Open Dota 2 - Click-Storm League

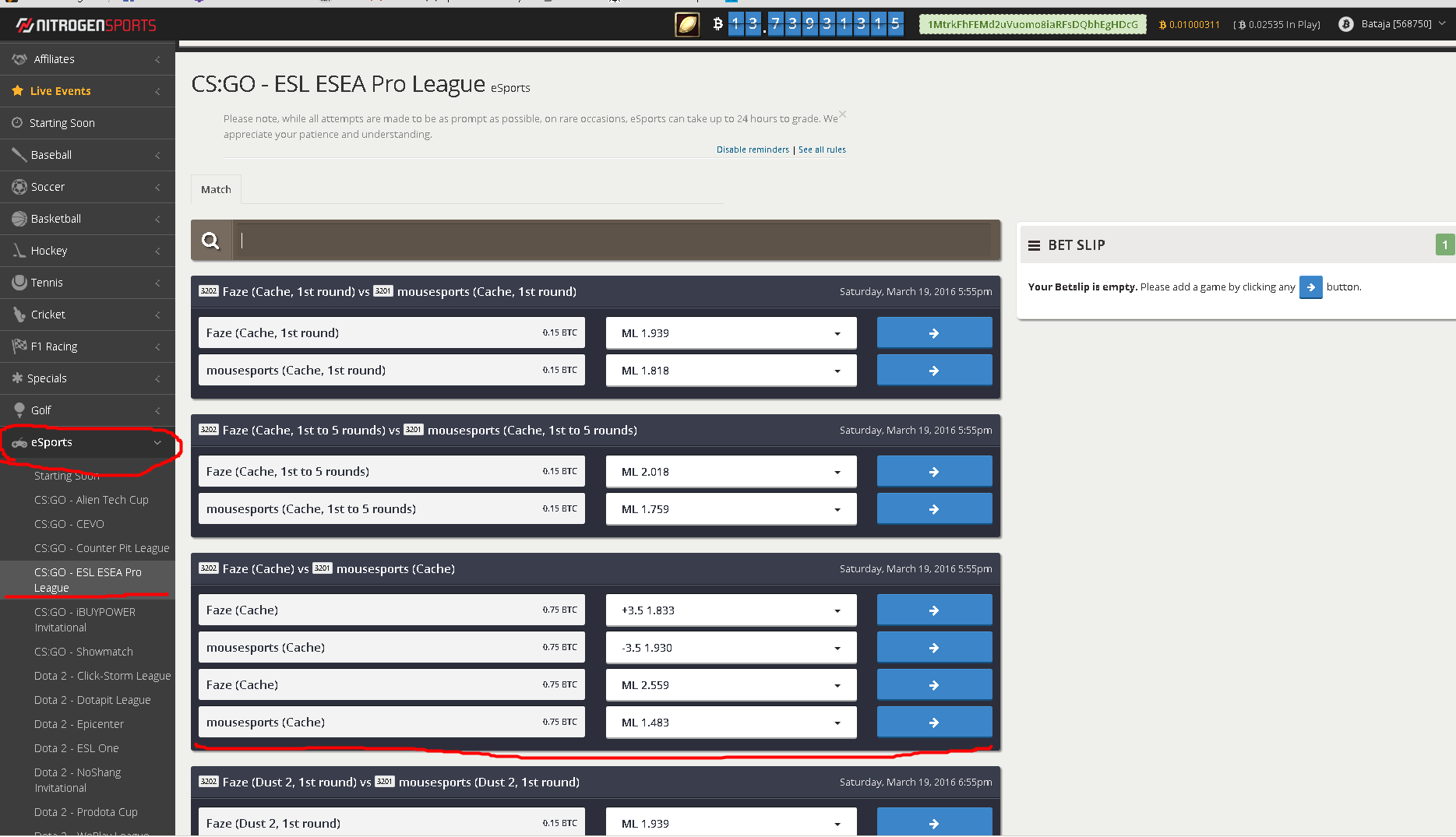click(102, 676)
